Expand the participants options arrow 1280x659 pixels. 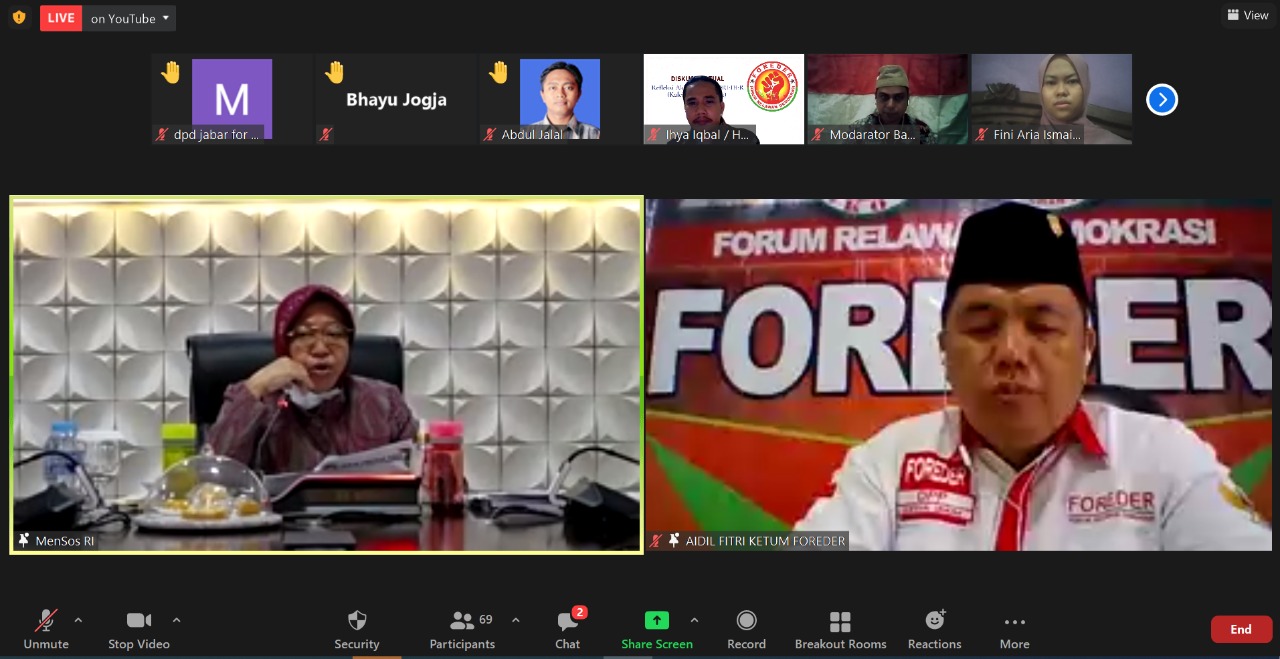pyautogui.click(x=516, y=620)
